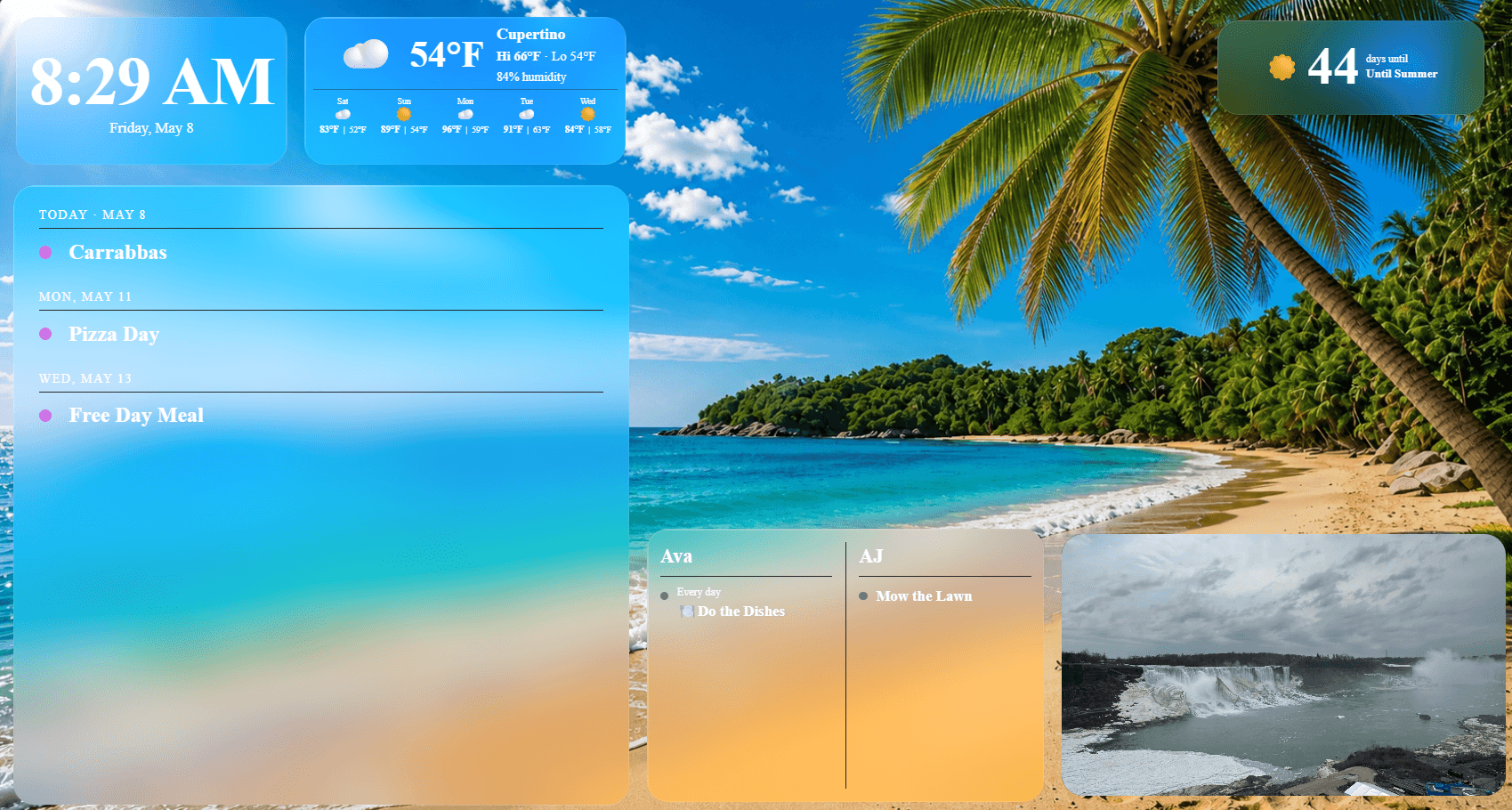Viewport: 1512px width, 810px height.
Task: Click Wednesday's sunny forecast icon
Action: click(587, 115)
